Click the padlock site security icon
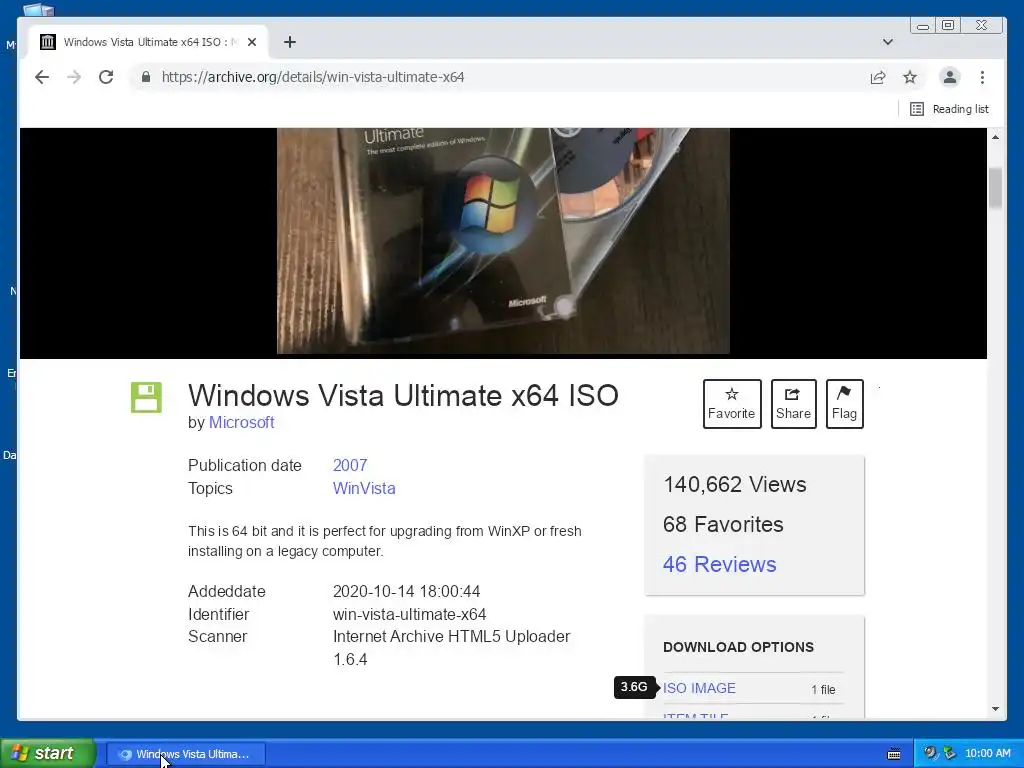 pyautogui.click(x=146, y=77)
